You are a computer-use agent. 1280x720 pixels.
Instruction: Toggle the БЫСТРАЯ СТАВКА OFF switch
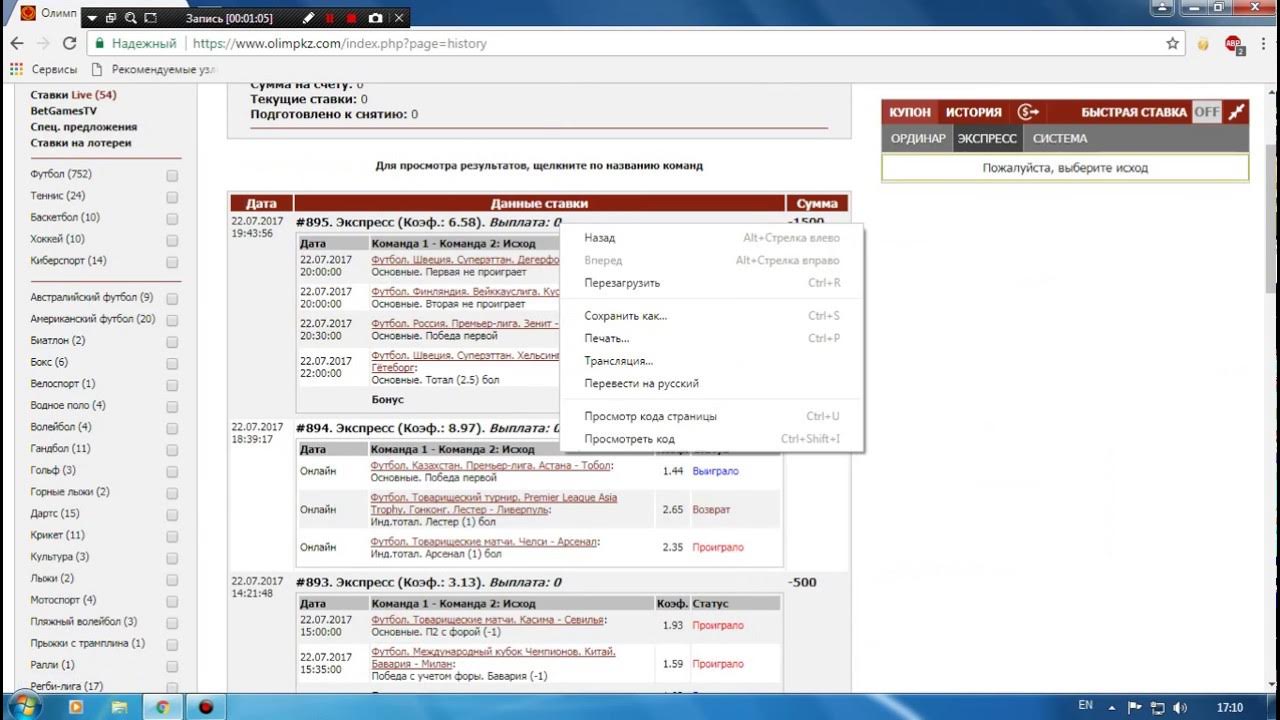1207,112
